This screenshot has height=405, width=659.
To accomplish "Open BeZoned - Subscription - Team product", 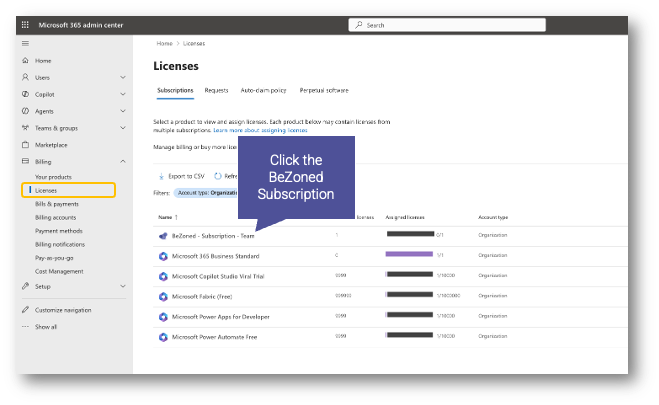I will pos(213,236).
